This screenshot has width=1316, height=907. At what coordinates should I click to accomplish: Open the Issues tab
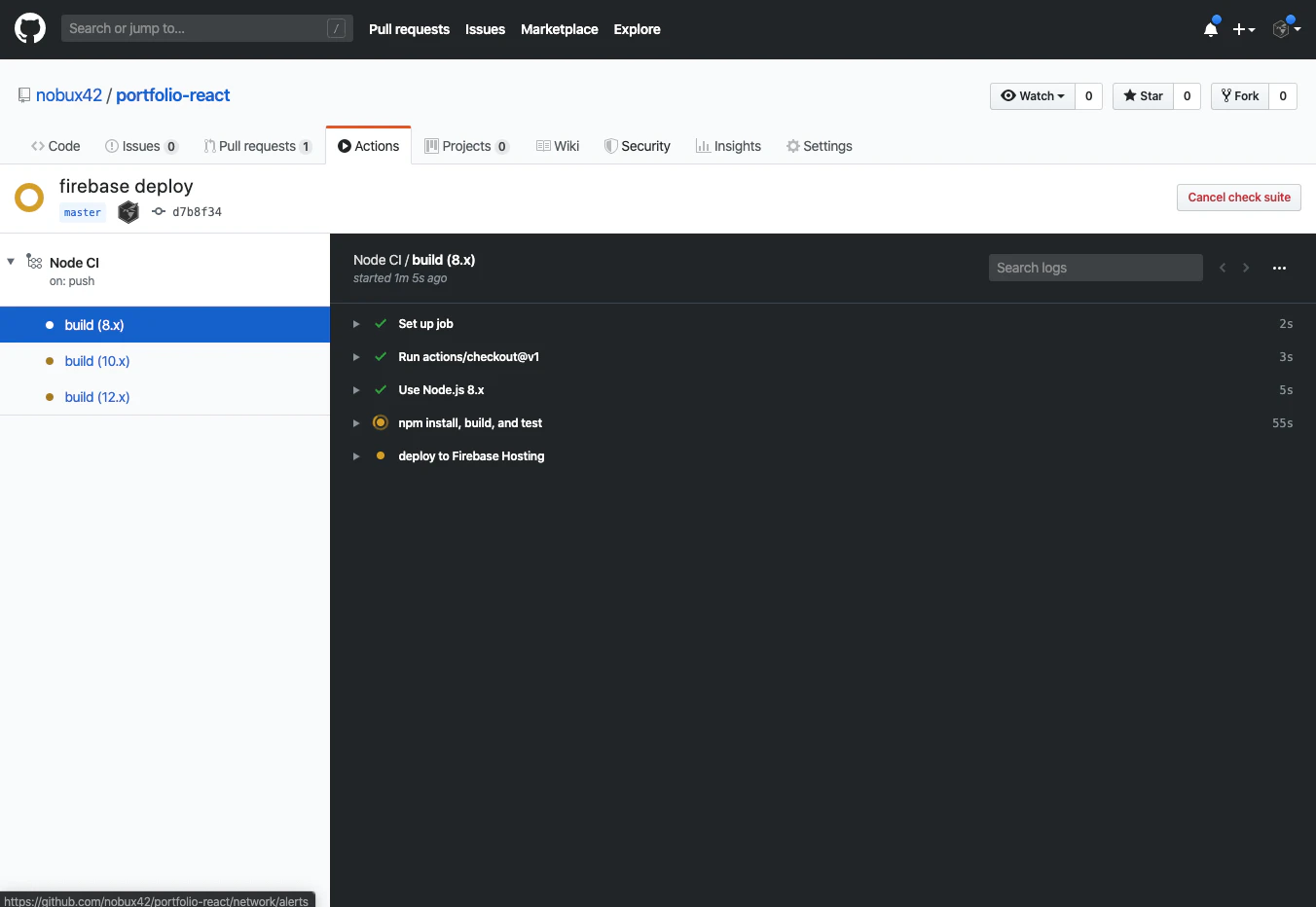141,146
